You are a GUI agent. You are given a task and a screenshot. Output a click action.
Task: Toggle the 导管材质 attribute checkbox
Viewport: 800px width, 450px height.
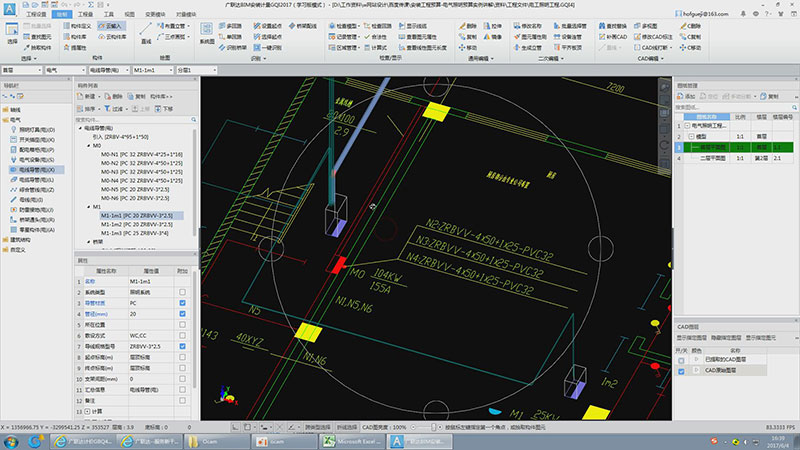click(x=181, y=303)
